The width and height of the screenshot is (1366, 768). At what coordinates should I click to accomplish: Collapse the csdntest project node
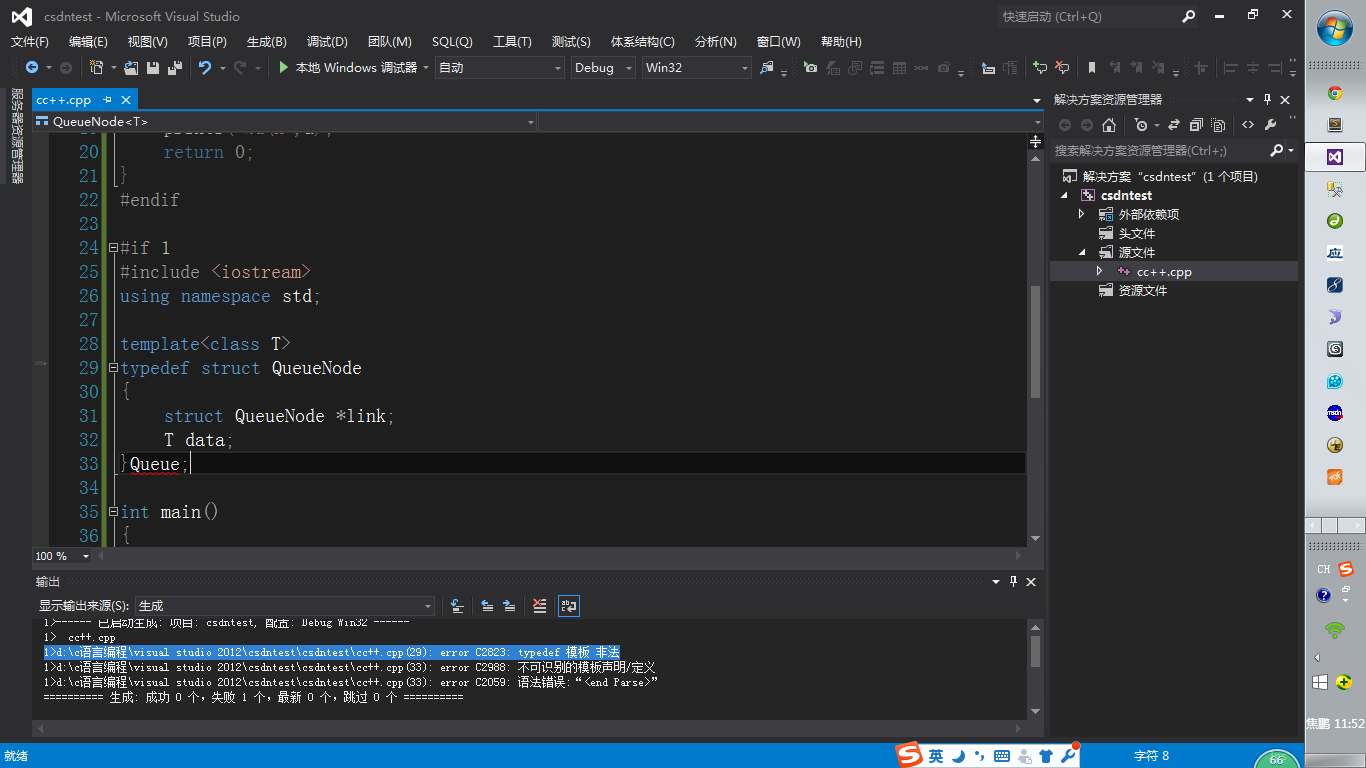tap(1064, 195)
